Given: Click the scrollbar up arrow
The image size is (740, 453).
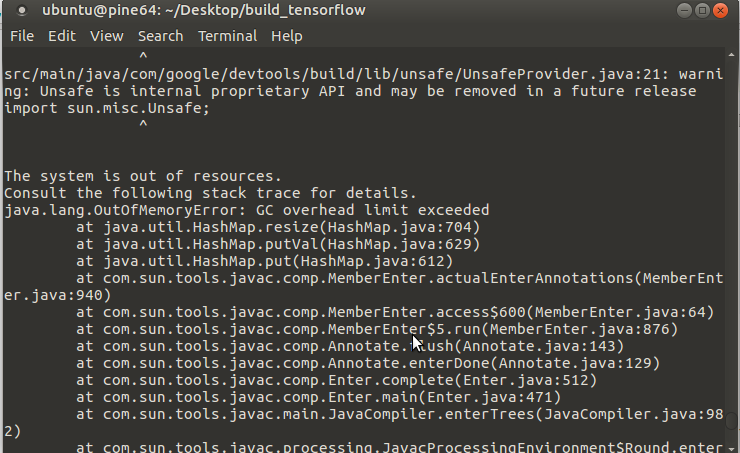Looking at the screenshot, I should pos(731,55).
